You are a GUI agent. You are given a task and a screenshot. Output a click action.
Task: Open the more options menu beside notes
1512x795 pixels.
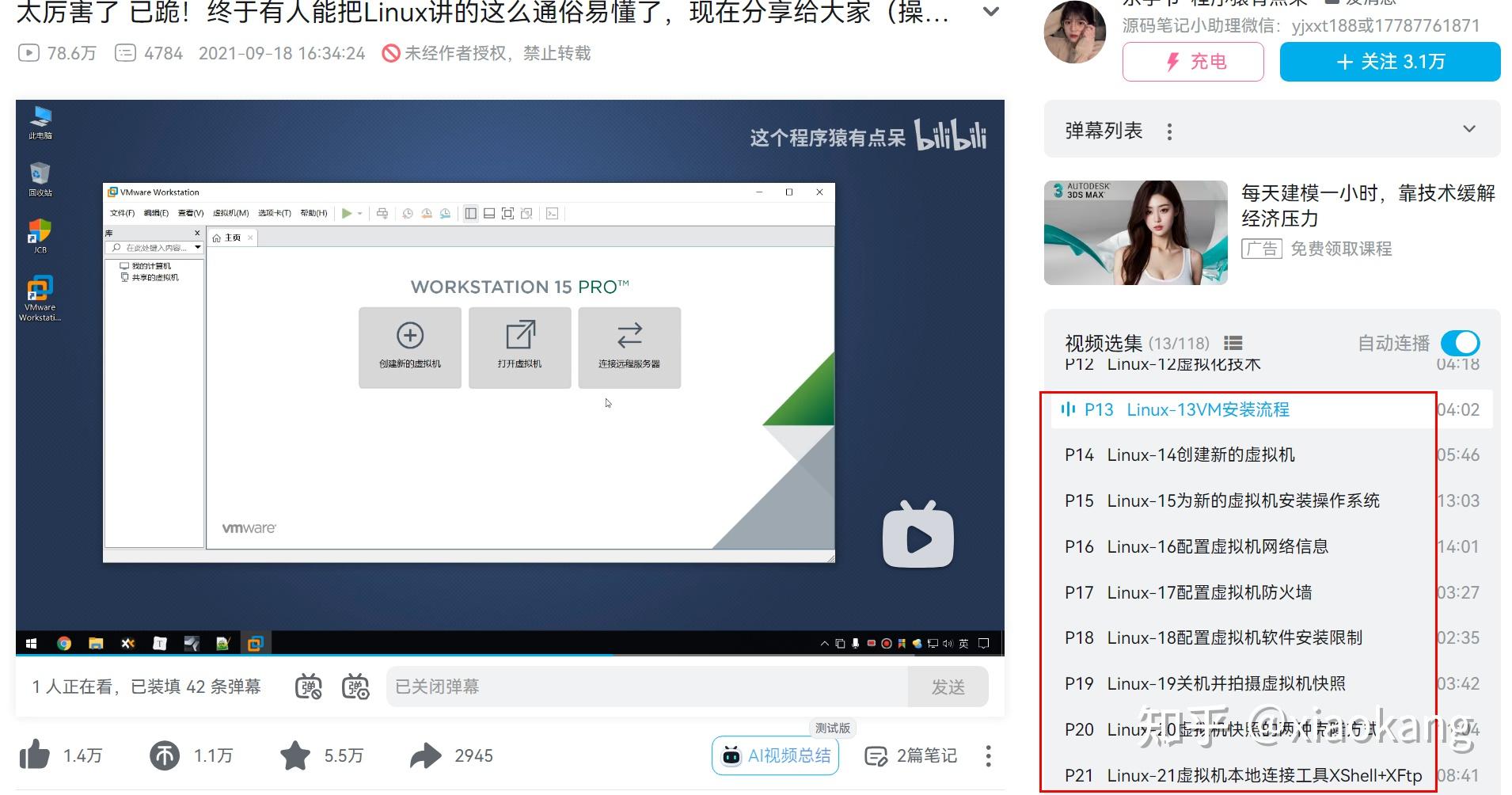click(x=988, y=755)
